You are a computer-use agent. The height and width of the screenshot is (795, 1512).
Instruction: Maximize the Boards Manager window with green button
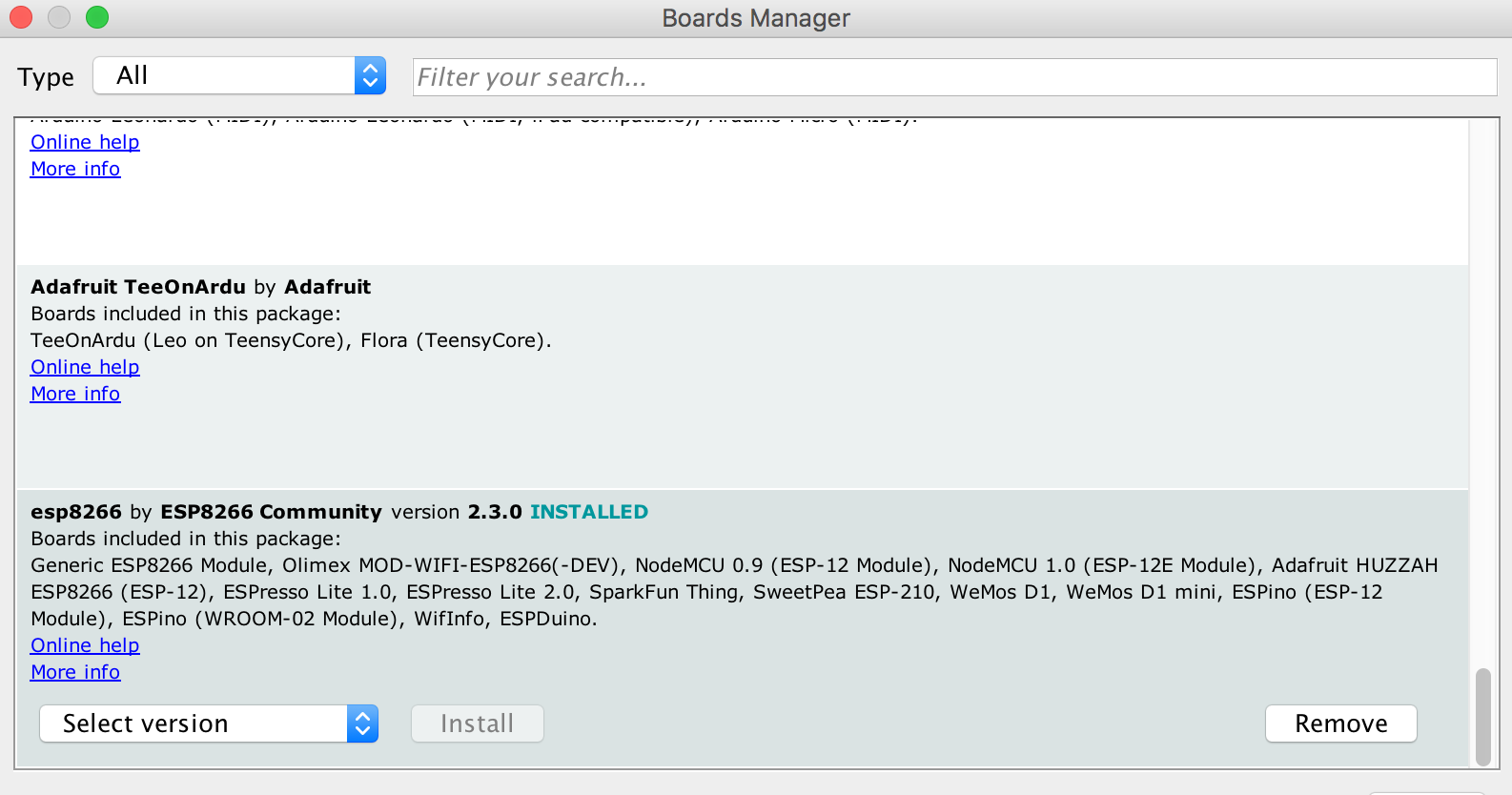[x=97, y=17]
